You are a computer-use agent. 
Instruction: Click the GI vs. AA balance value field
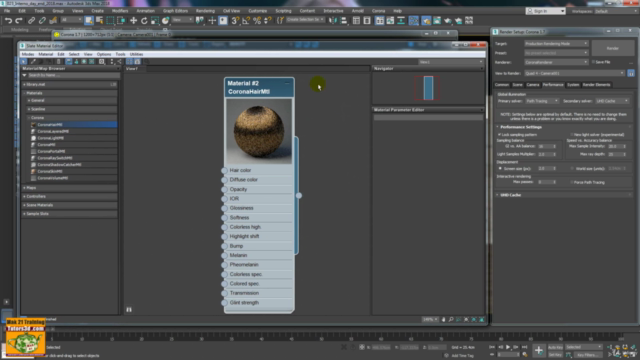[x=544, y=146]
